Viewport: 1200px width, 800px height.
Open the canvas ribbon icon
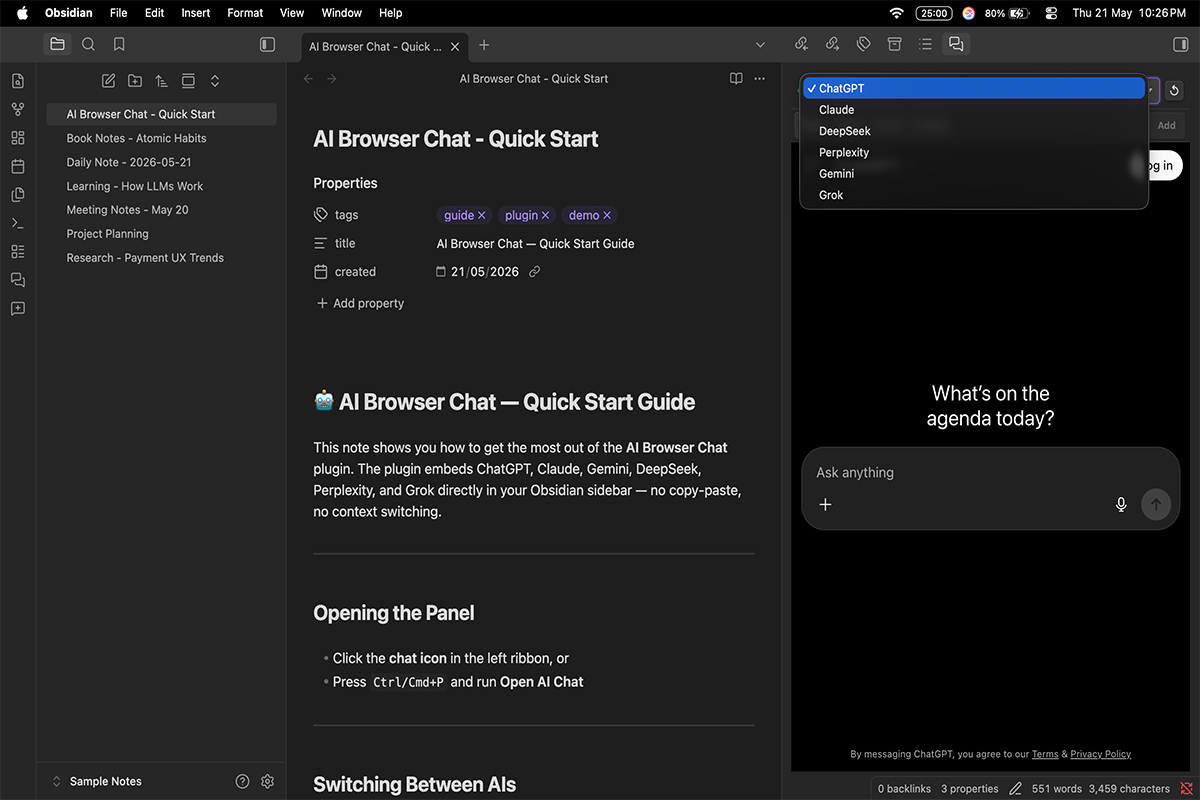point(18,138)
